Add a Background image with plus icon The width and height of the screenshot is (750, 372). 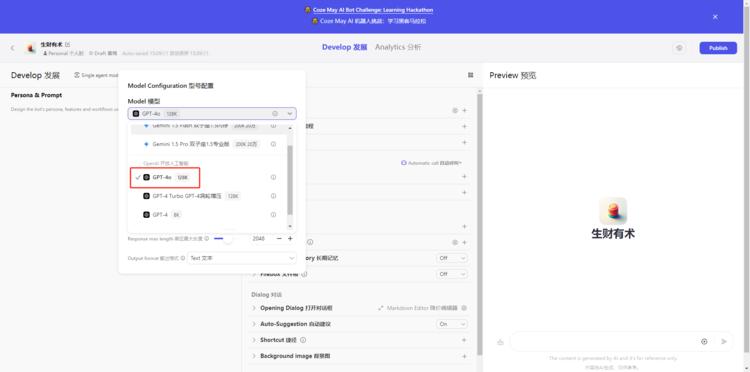coord(464,356)
